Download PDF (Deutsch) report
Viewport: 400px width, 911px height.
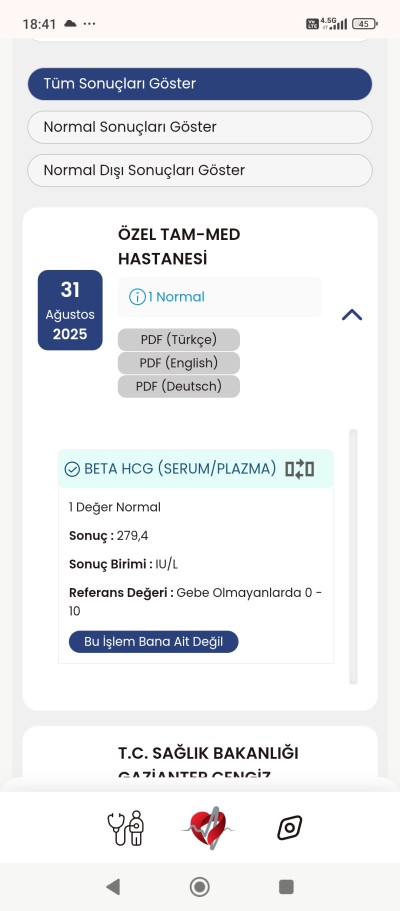pyautogui.click(x=178, y=386)
